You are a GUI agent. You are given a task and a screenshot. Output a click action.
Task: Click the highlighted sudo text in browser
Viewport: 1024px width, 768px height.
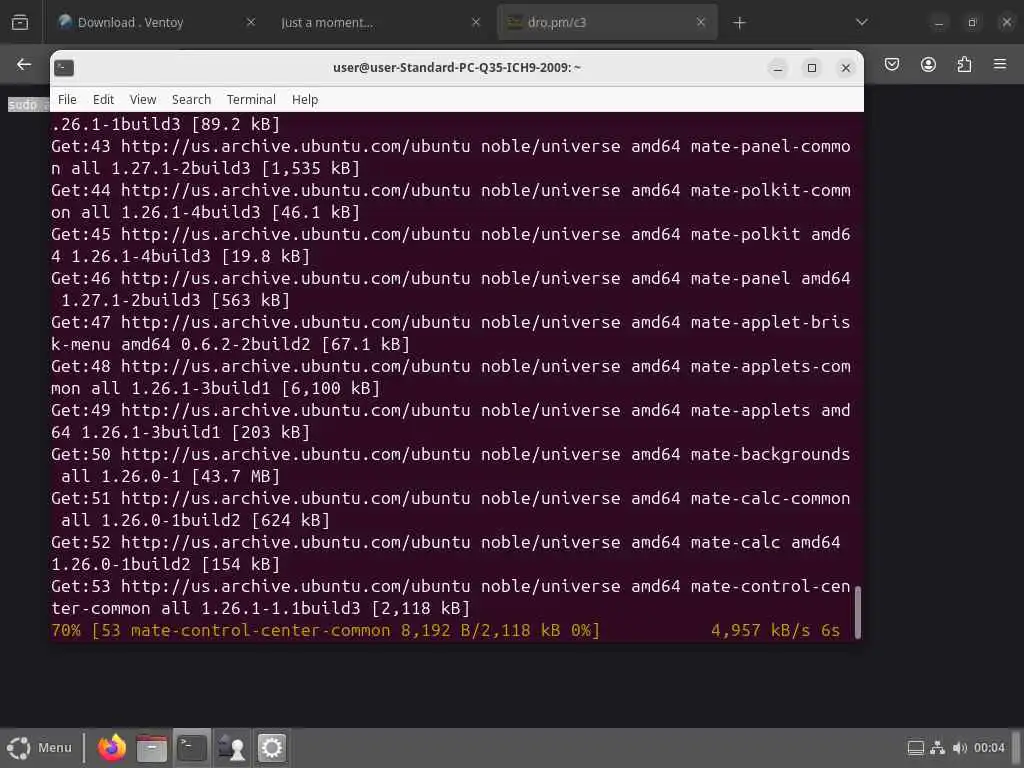(x=26, y=104)
